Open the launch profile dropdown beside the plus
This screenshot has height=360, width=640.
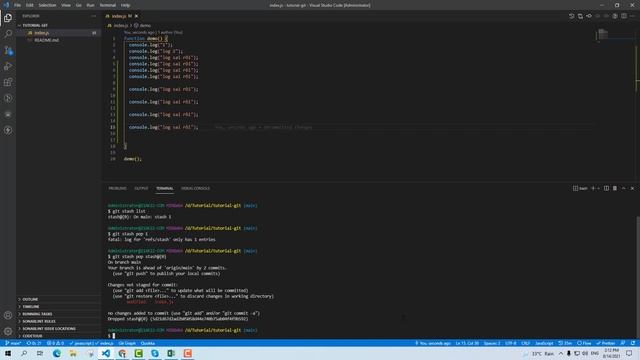(598, 188)
